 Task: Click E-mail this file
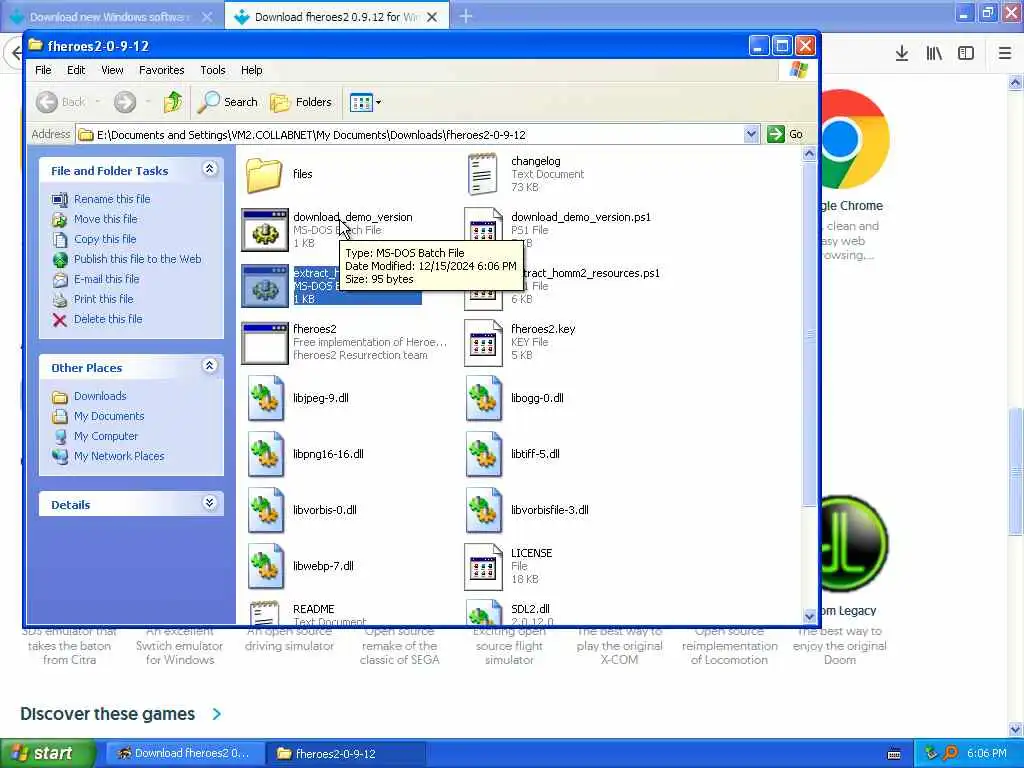106,280
